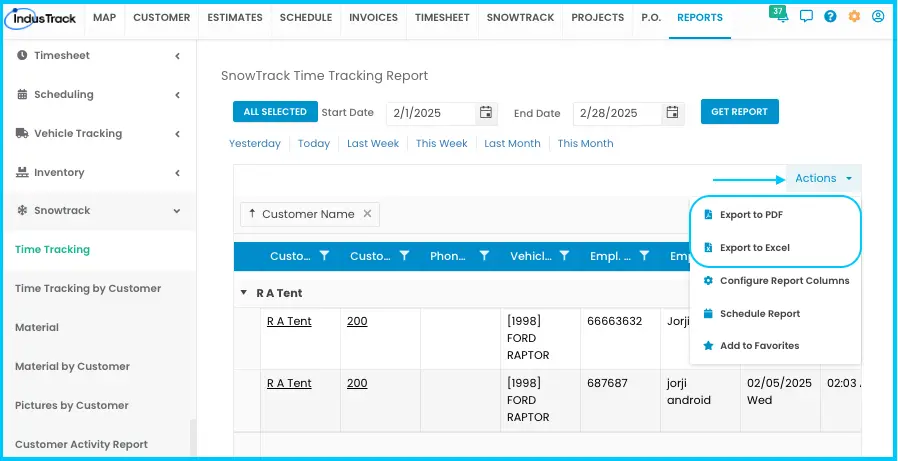The image size is (898, 461).
Task: Open the Start Date calendar picker
Action: pyautogui.click(x=486, y=112)
